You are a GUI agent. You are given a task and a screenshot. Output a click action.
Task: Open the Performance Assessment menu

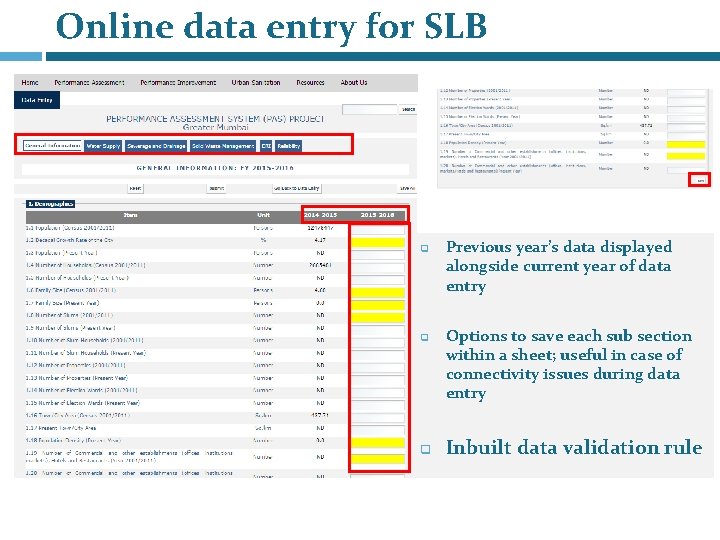click(90, 83)
